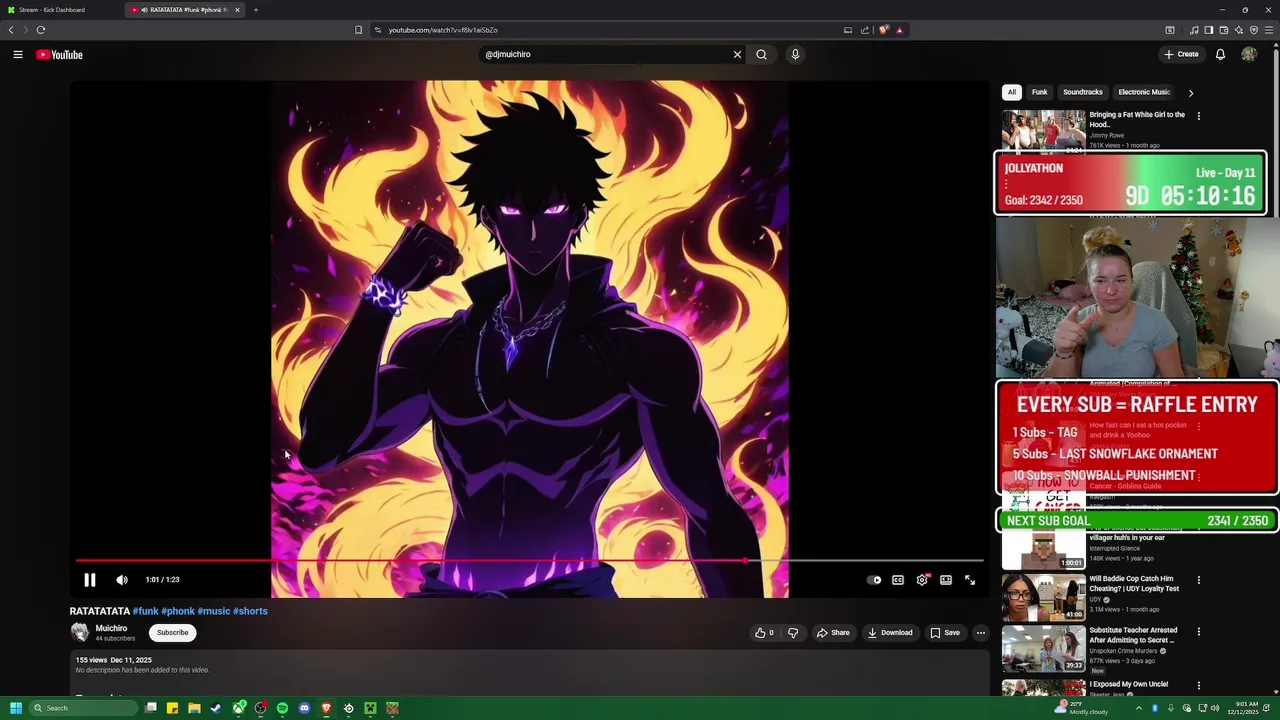Open the Windows Start menu
This screenshot has height=720, width=1280.
coord(16,708)
